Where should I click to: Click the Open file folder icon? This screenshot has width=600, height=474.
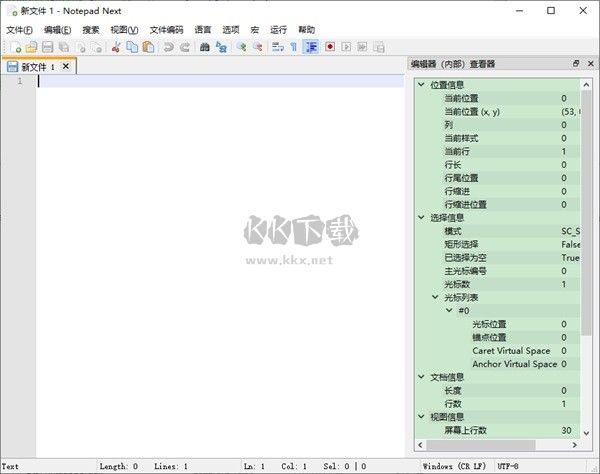pyautogui.click(x=31, y=47)
